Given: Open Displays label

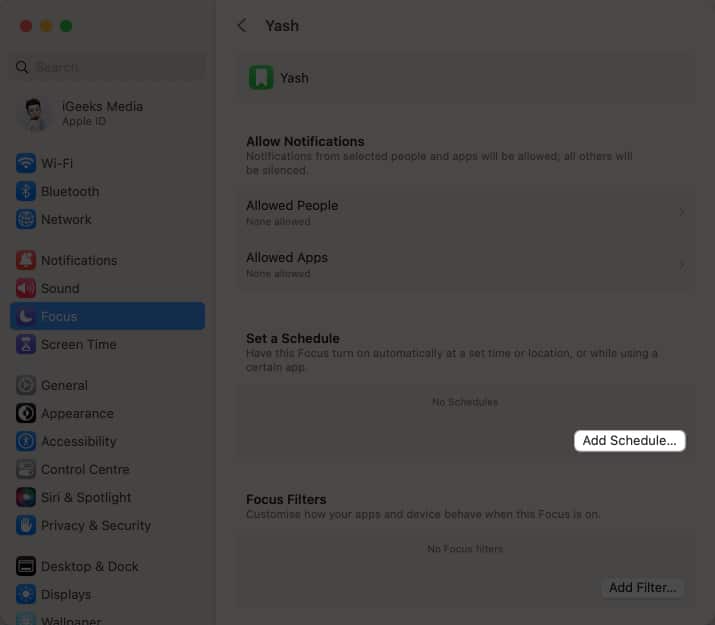Looking at the screenshot, I should [x=66, y=594].
